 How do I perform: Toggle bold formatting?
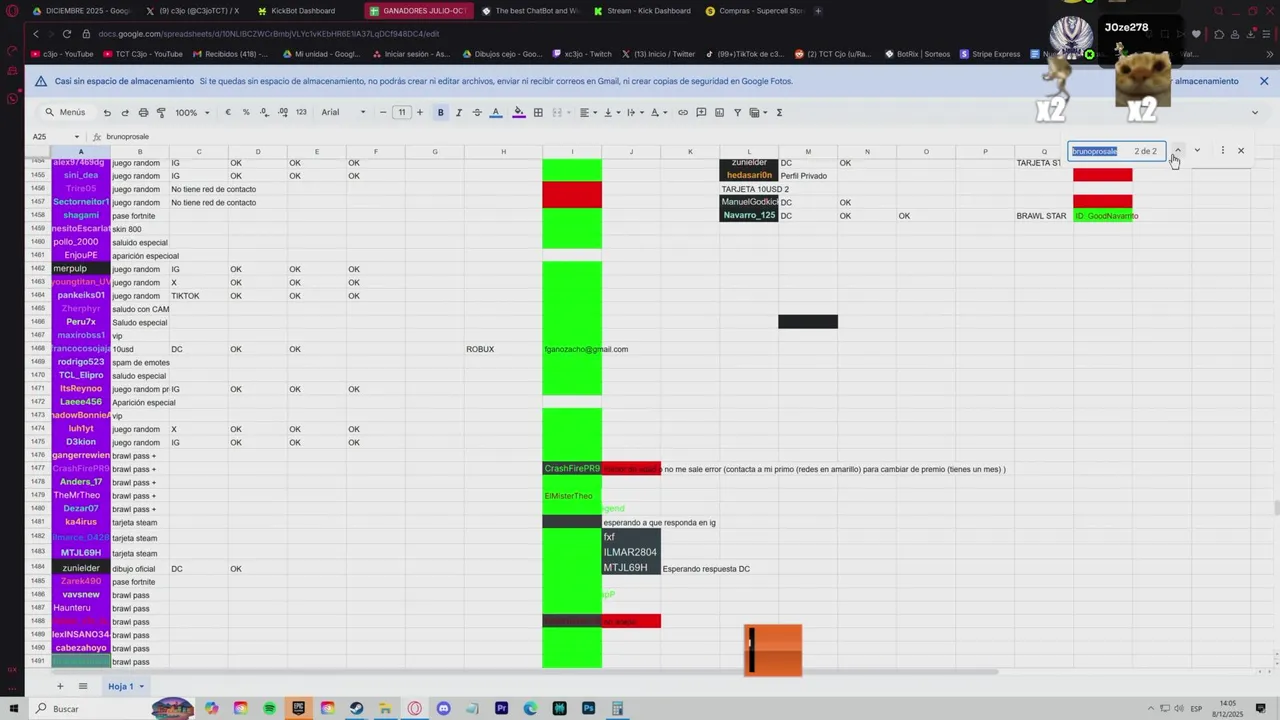point(440,113)
